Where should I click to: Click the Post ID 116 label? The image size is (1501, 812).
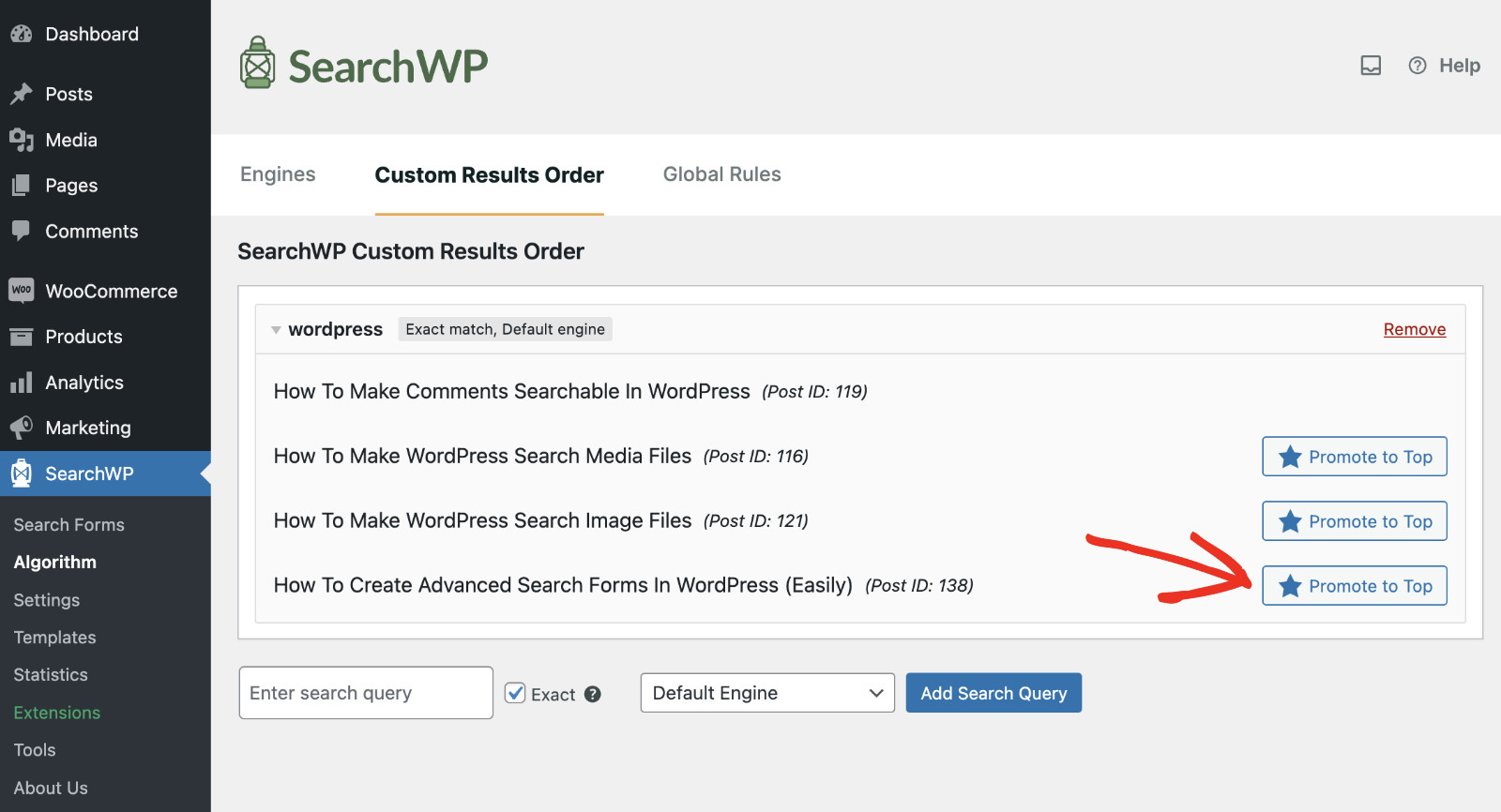(756, 457)
